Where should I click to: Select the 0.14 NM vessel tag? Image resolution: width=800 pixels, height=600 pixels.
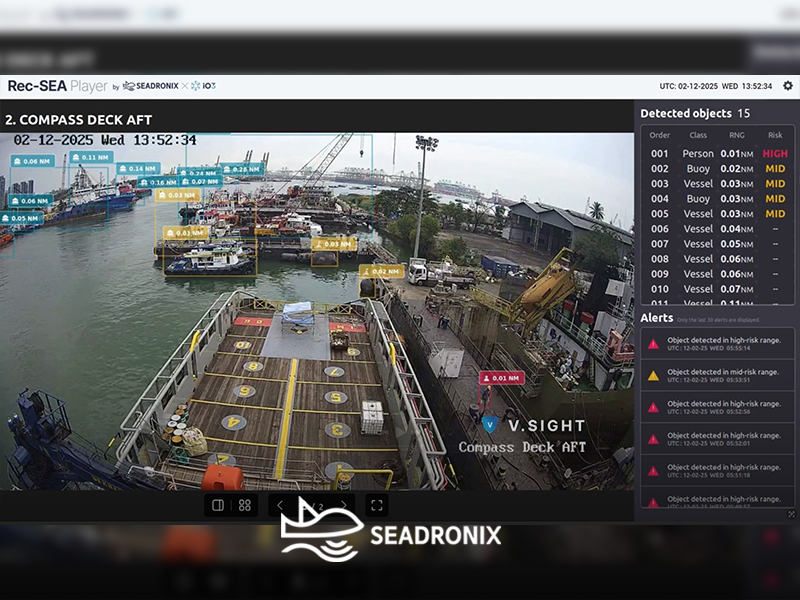[138, 168]
